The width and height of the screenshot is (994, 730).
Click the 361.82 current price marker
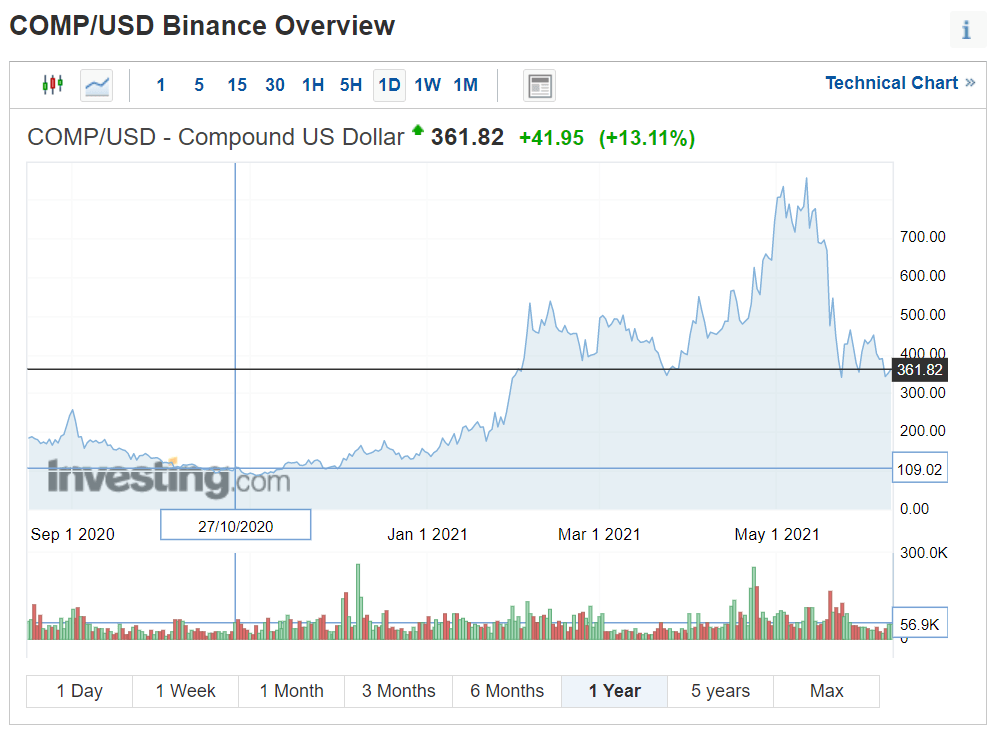[919, 370]
